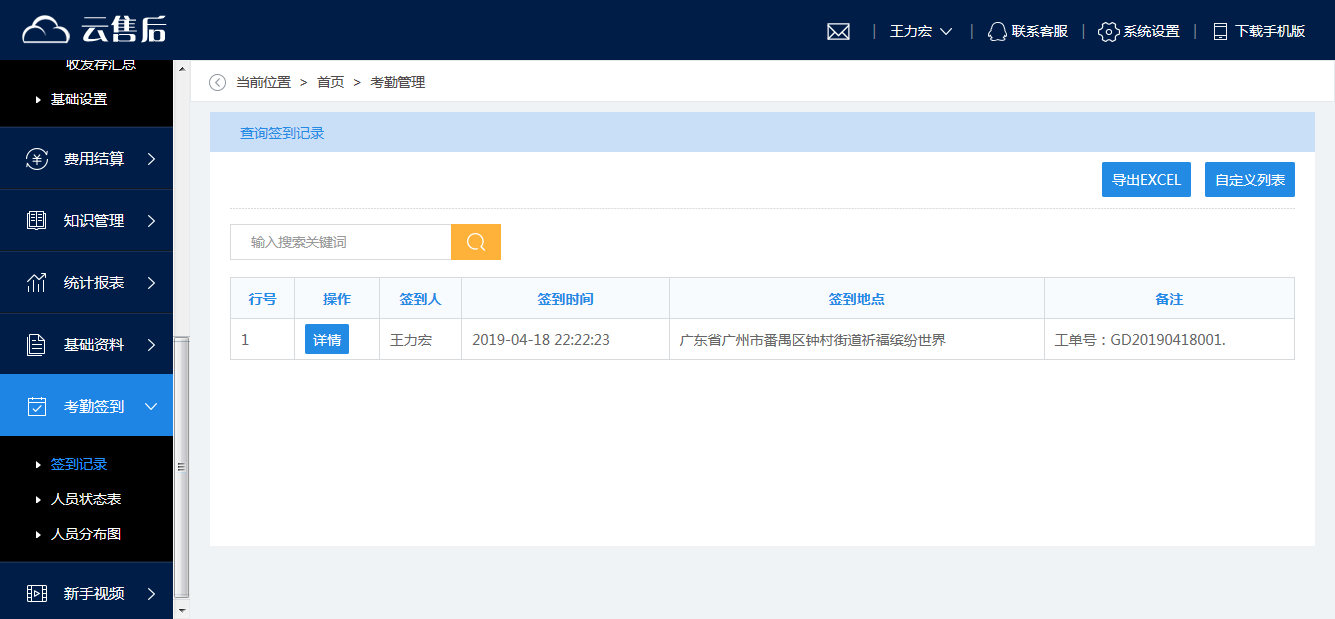The width and height of the screenshot is (1335, 619).
Task: Open 人员分布图 submenu item
Action: point(86,534)
